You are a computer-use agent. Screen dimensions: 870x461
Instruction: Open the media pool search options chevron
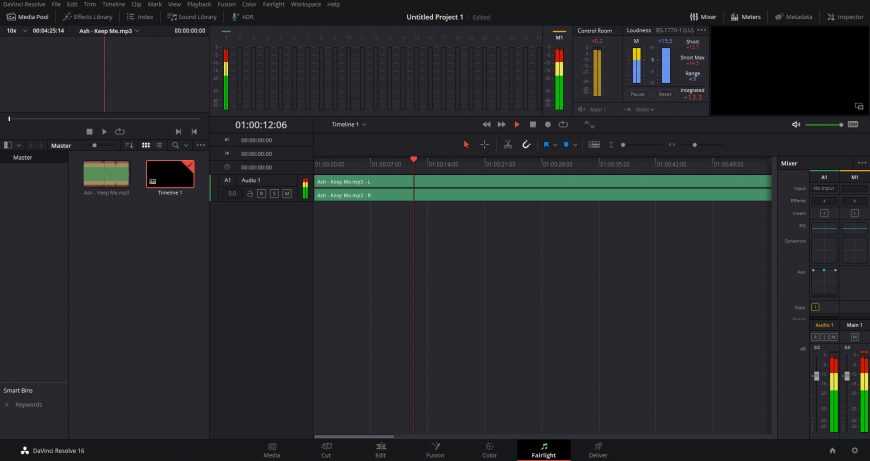point(186,145)
